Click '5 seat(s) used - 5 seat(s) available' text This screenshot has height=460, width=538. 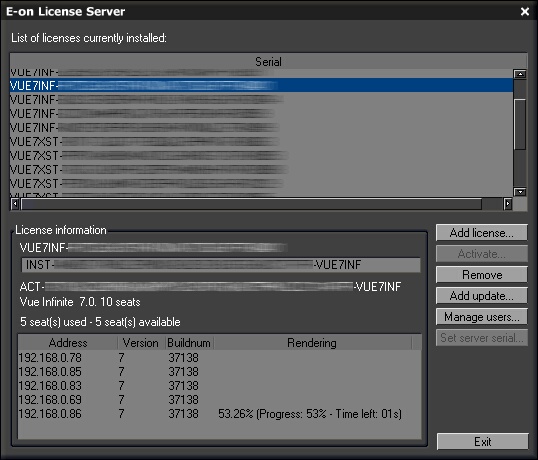[100, 322]
